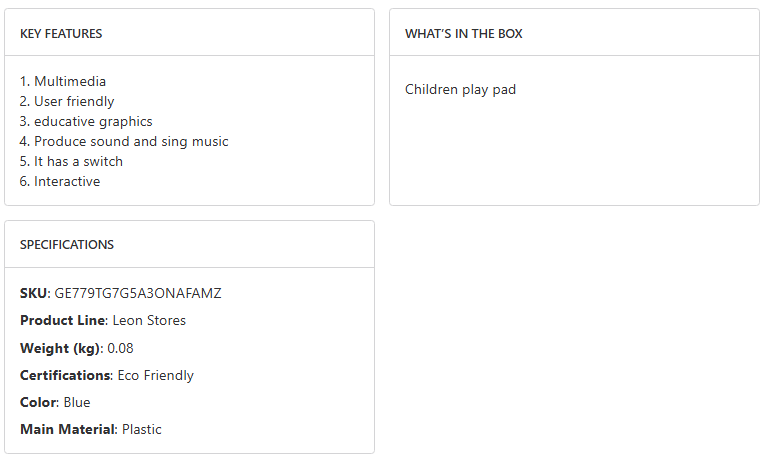Click the Certifications label

pyautogui.click(x=65, y=376)
